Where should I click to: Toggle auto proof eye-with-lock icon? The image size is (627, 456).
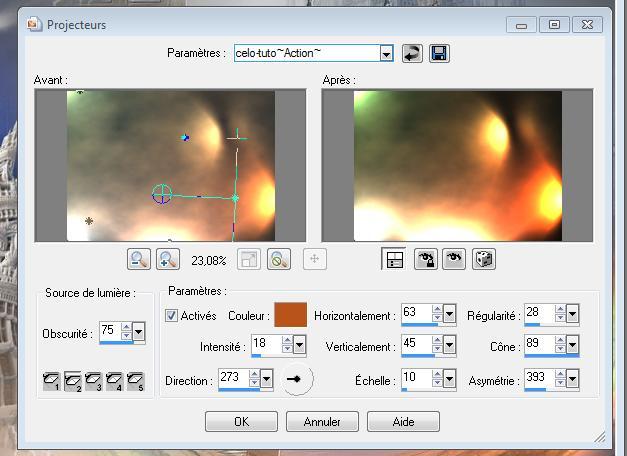pyautogui.click(x=425, y=259)
